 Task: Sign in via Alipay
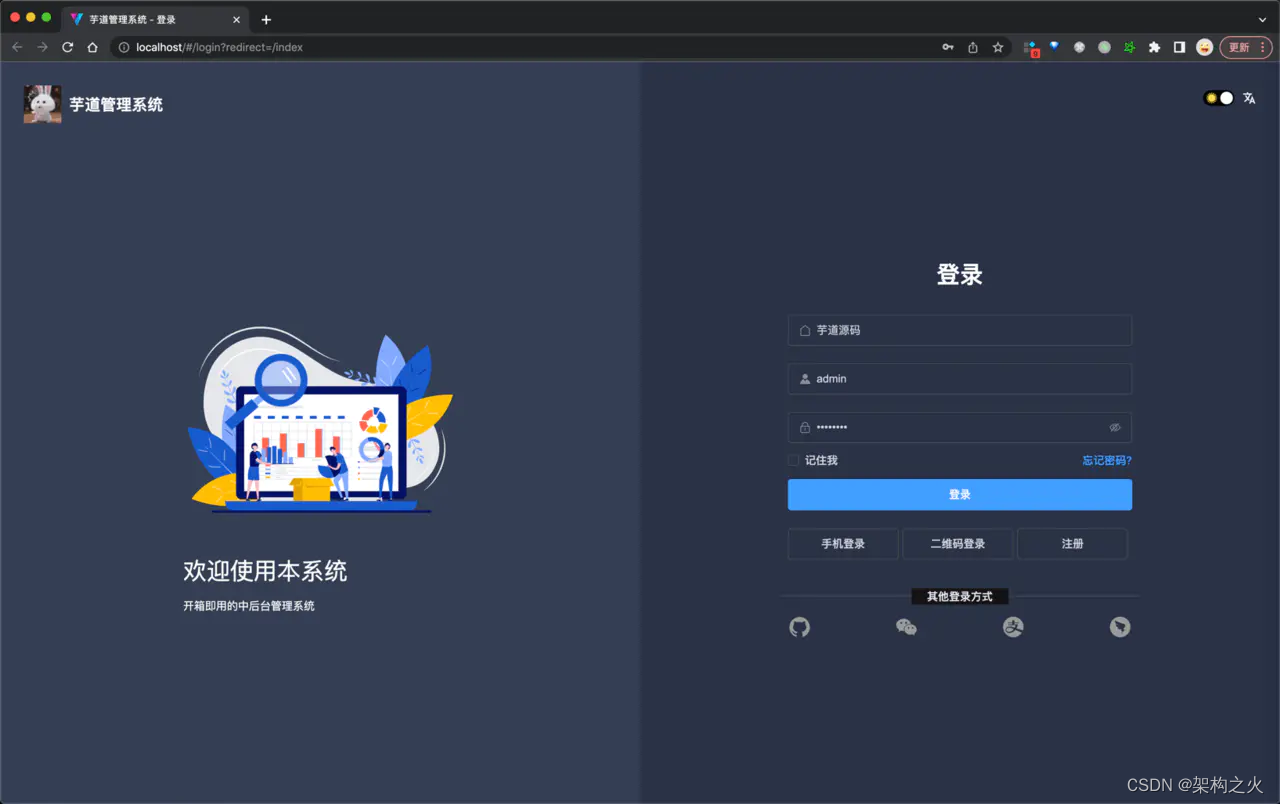(x=1013, y=627)
